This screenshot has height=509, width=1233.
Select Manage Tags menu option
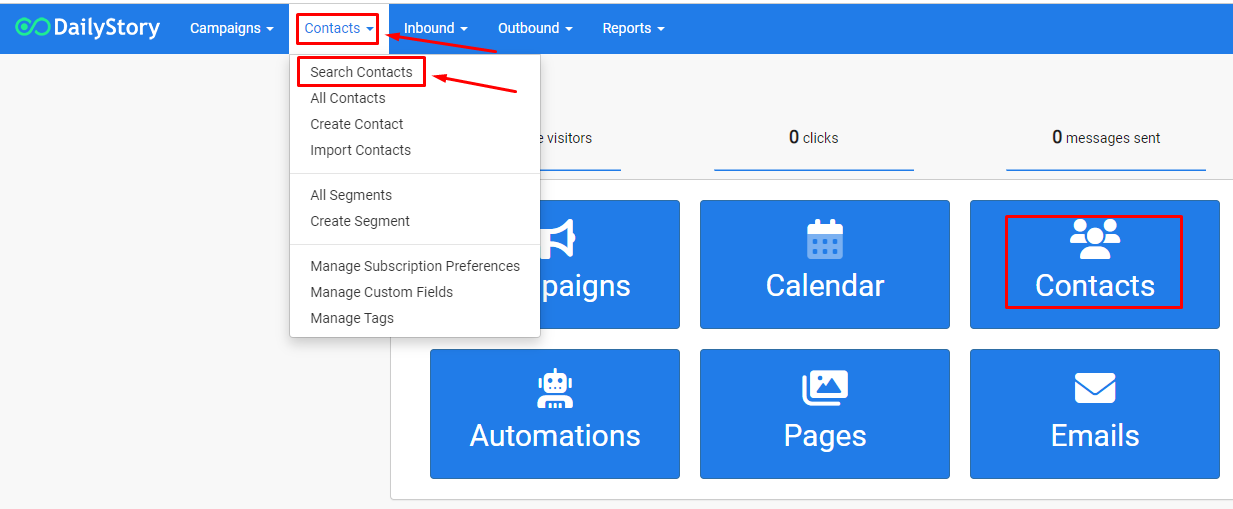pos(352,318)
